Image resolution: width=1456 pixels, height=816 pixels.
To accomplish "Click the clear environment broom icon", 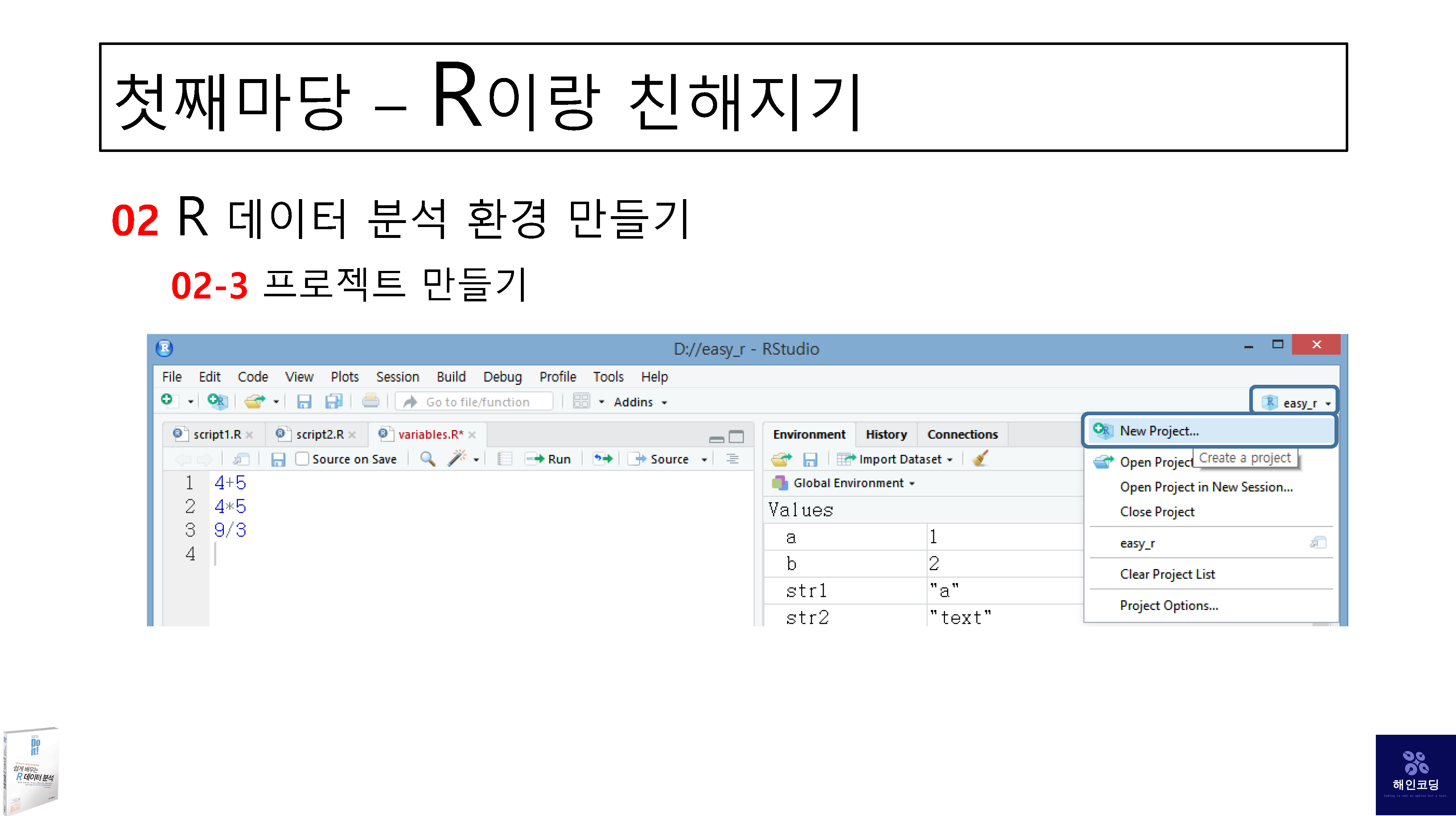I will pyautogui.click(x=980, y=458).
